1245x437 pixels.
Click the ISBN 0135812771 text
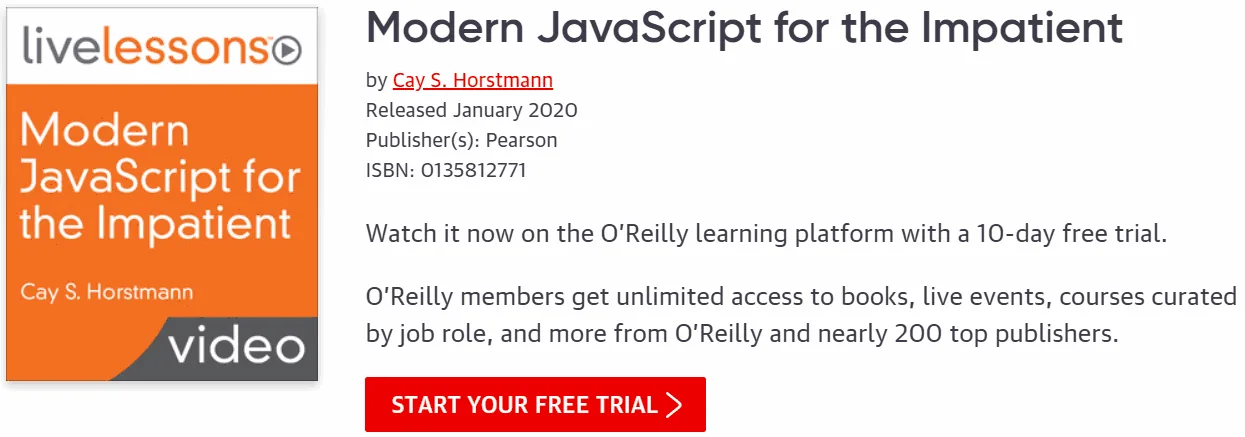(446, 170)
